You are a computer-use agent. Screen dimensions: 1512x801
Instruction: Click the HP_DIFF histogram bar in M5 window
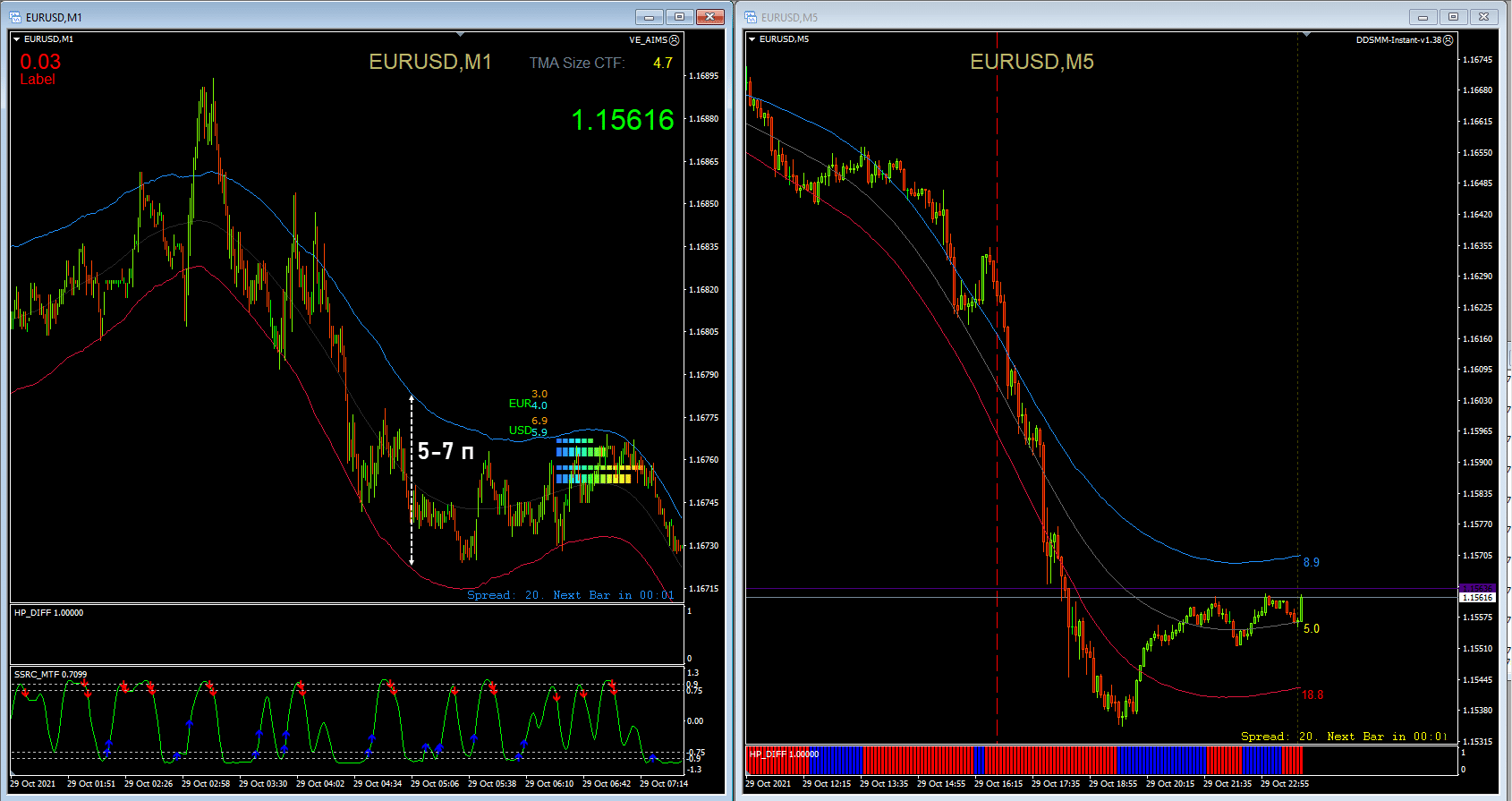click(x=1029, y=761)
